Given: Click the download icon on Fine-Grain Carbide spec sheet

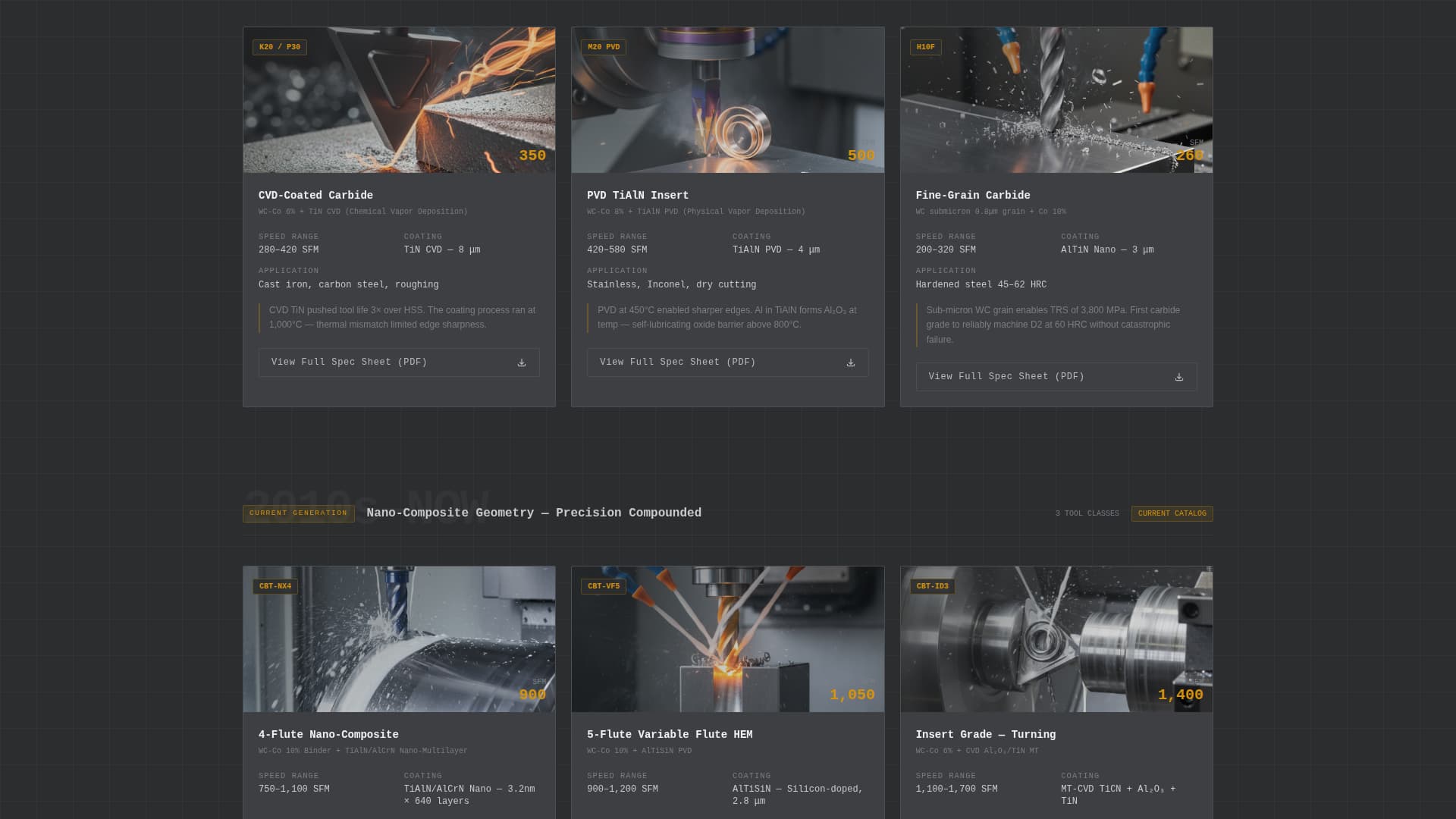Looking at the screenshot, I should 1178,376.
